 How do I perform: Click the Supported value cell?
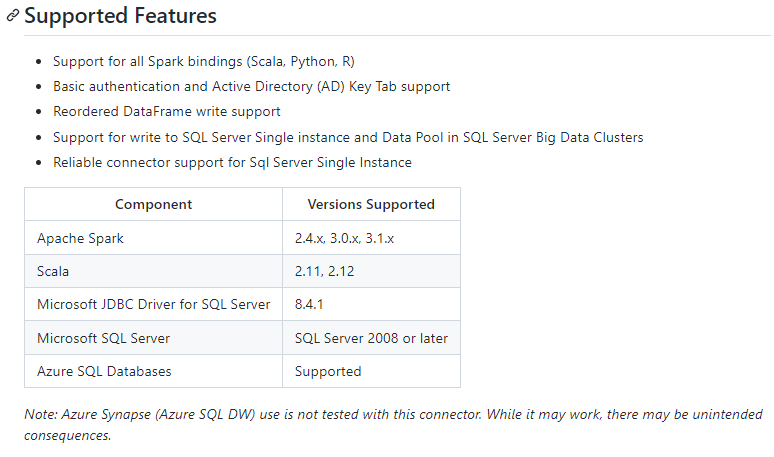coord(328,371)
